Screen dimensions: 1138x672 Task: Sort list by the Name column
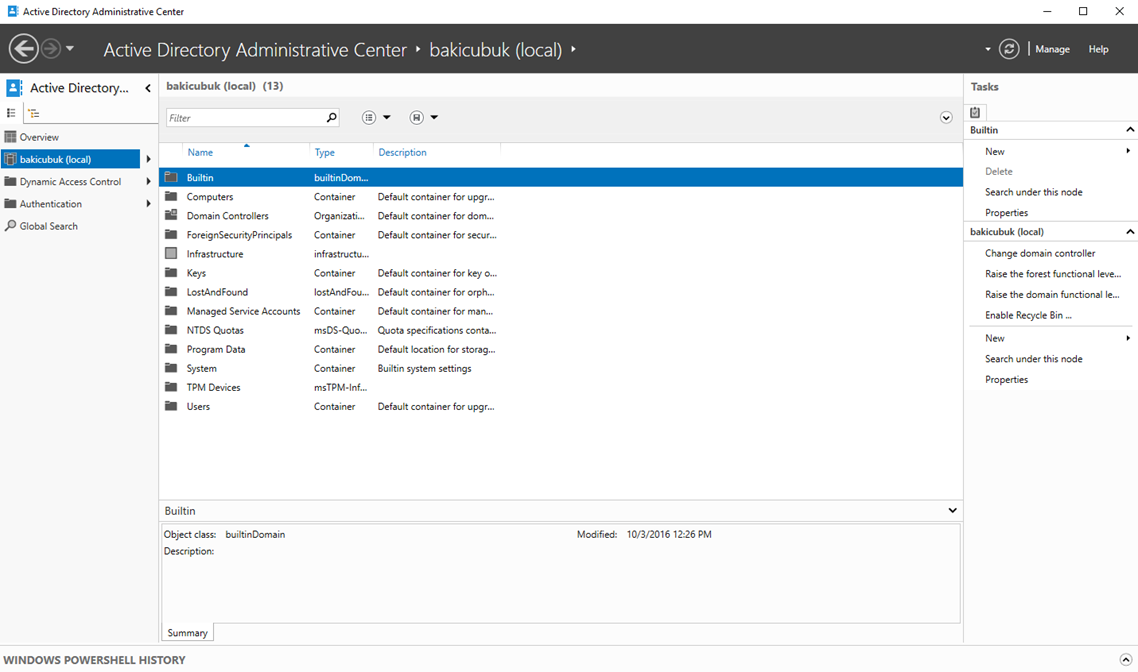coord(200,152)
